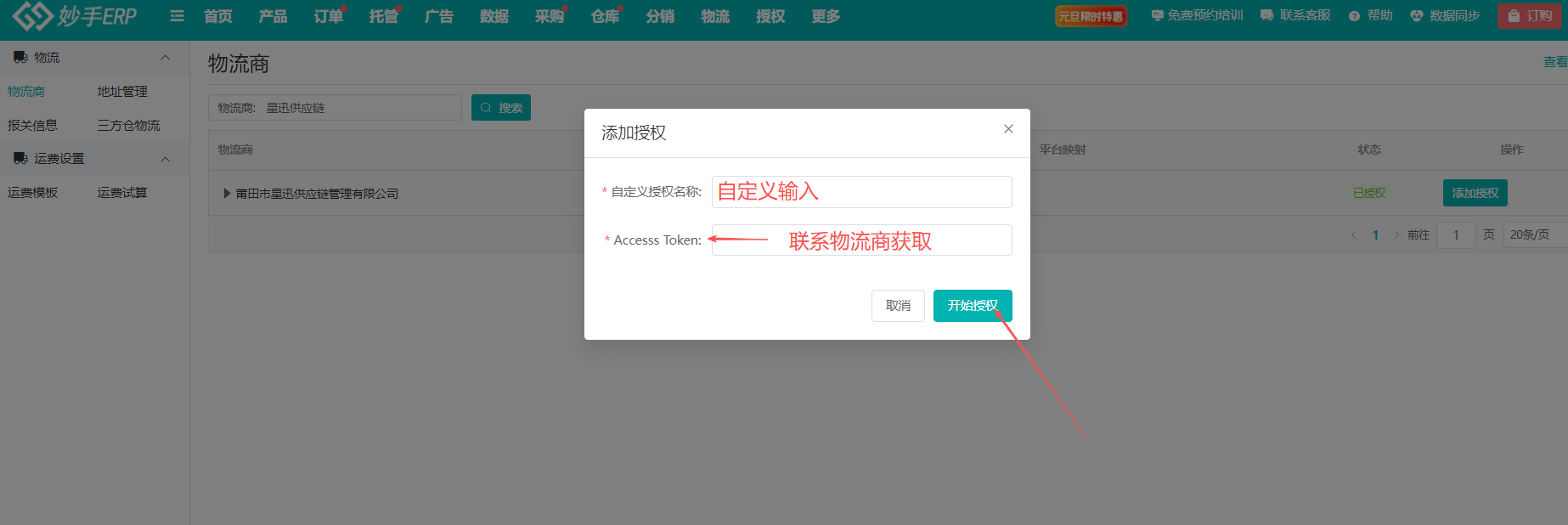
Task: Click the 已授权 status text
Action: [1369, 193]
